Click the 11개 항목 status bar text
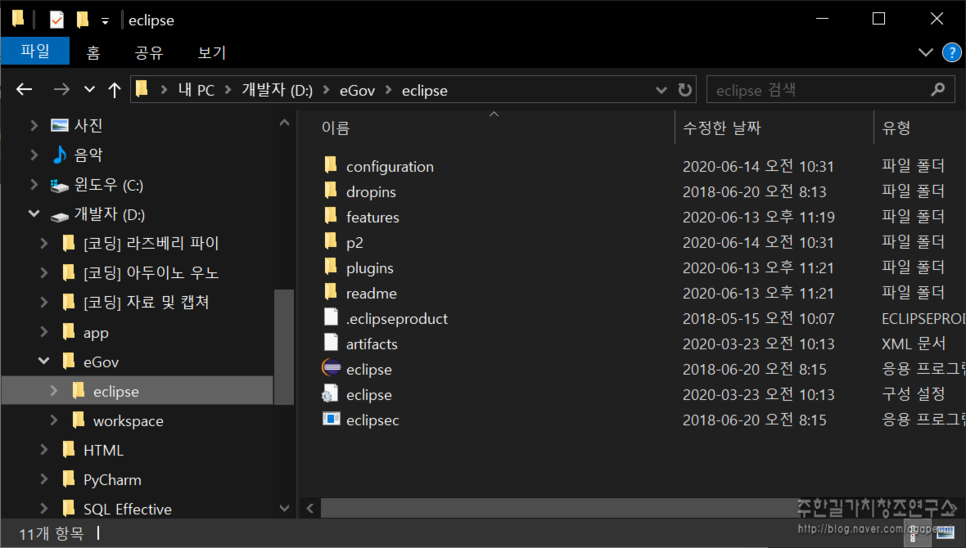Viewport: 966px width, 548px height. coord(51,534)
